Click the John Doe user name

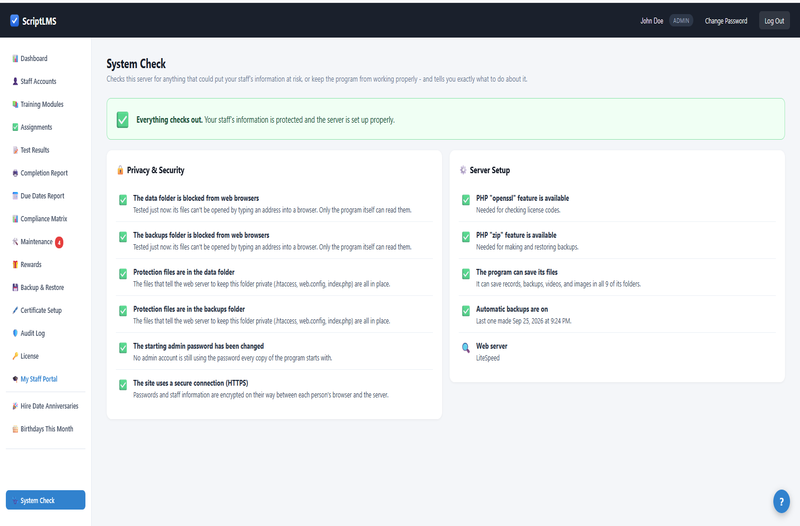tap(652, 21)
